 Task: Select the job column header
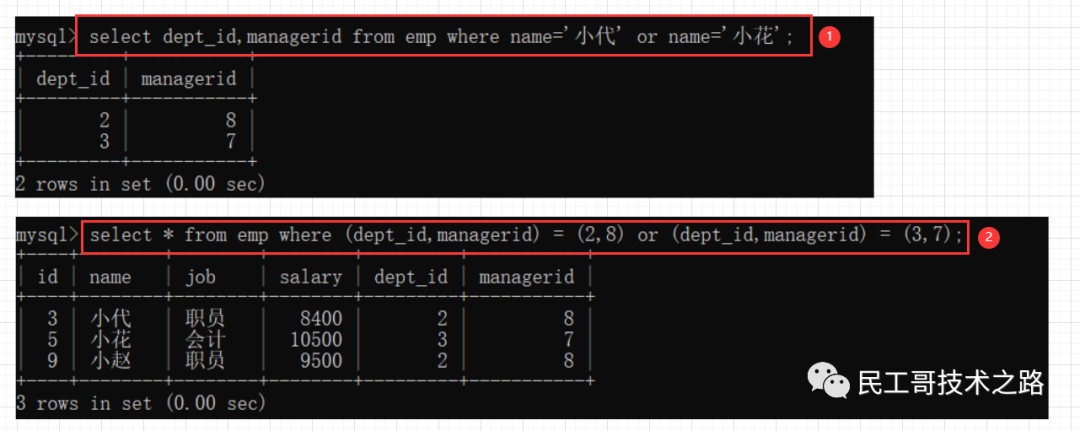click(200, 277)
